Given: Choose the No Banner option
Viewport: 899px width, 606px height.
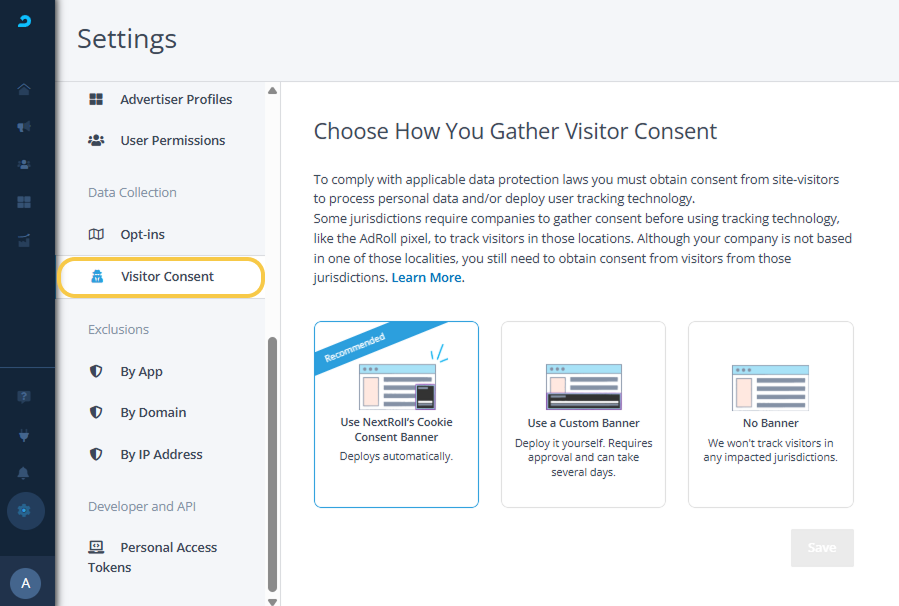Looking at the screenshot, I should pos(770,414).
